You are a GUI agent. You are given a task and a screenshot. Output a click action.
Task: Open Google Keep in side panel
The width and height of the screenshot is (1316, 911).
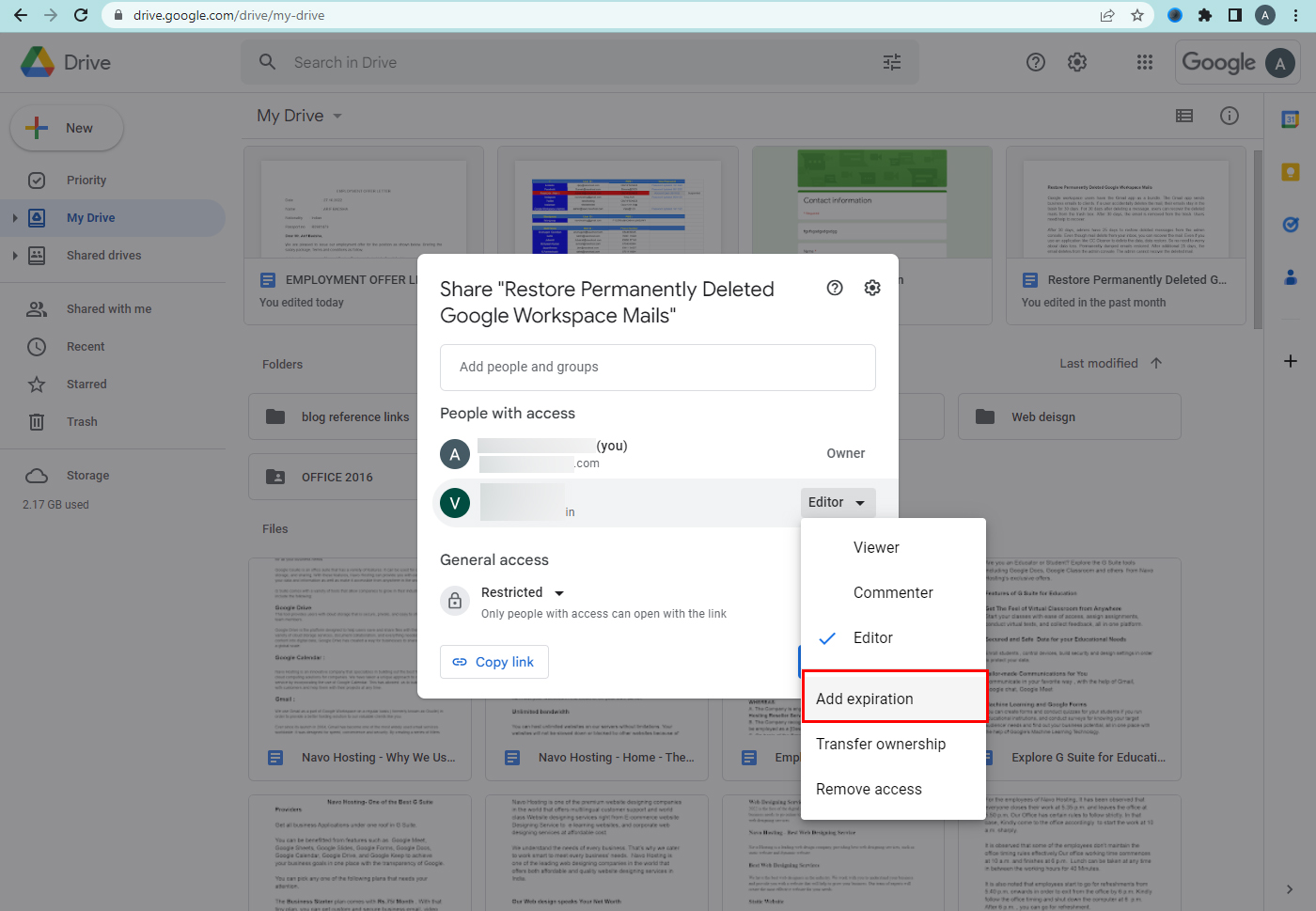(1291, 172)
